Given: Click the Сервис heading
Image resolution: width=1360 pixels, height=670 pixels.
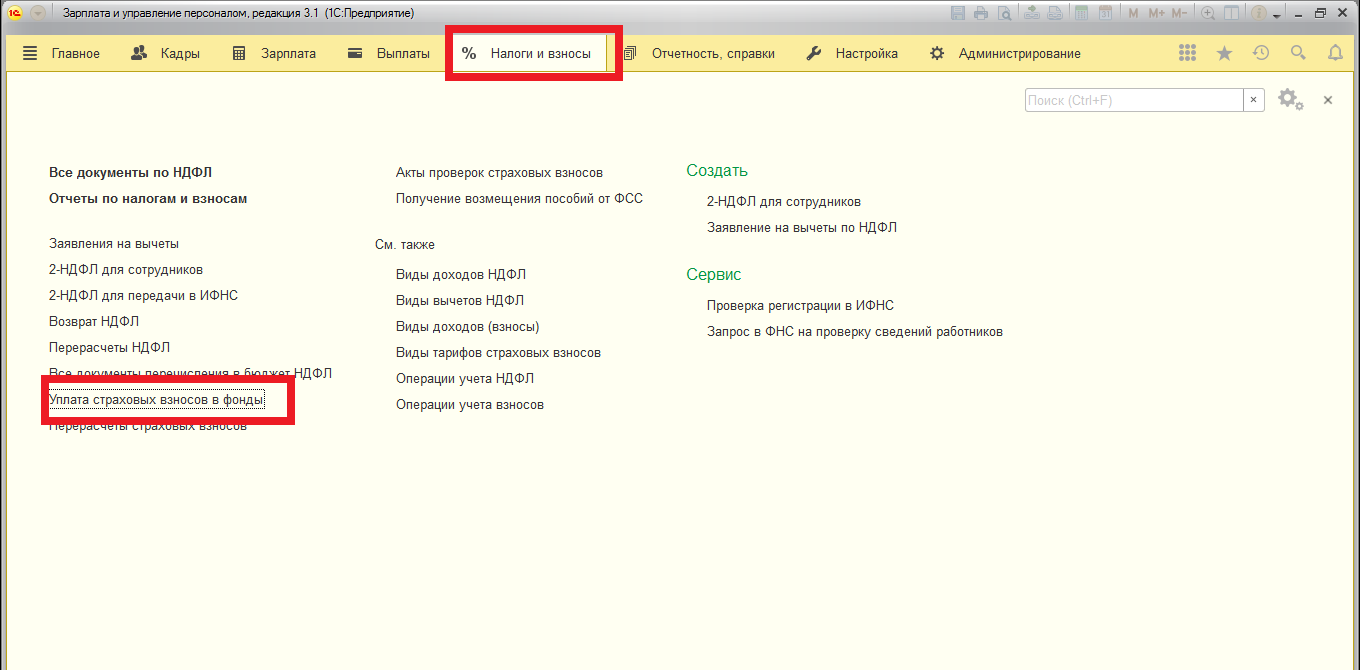Looking at the screenshot, I should pos(714,275).
